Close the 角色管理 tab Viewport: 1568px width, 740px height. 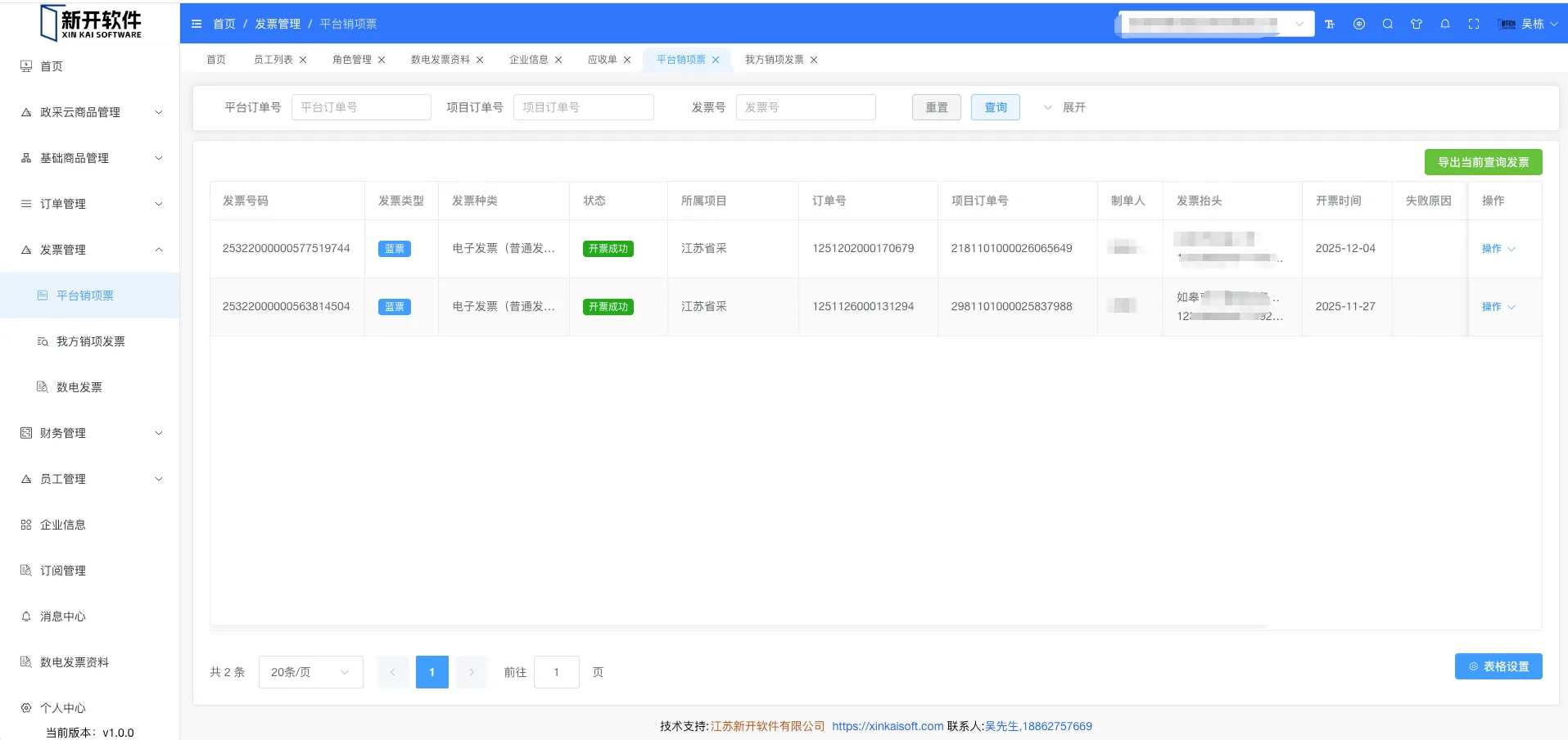point(382,60)
